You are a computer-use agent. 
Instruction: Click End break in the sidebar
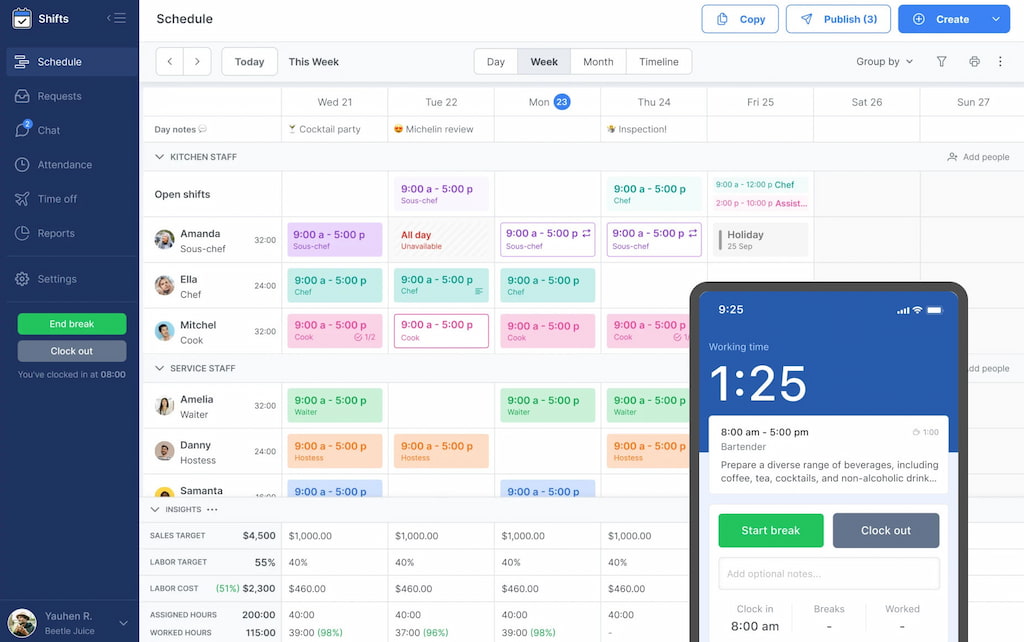pyautogui.click(x=70, y=323)
